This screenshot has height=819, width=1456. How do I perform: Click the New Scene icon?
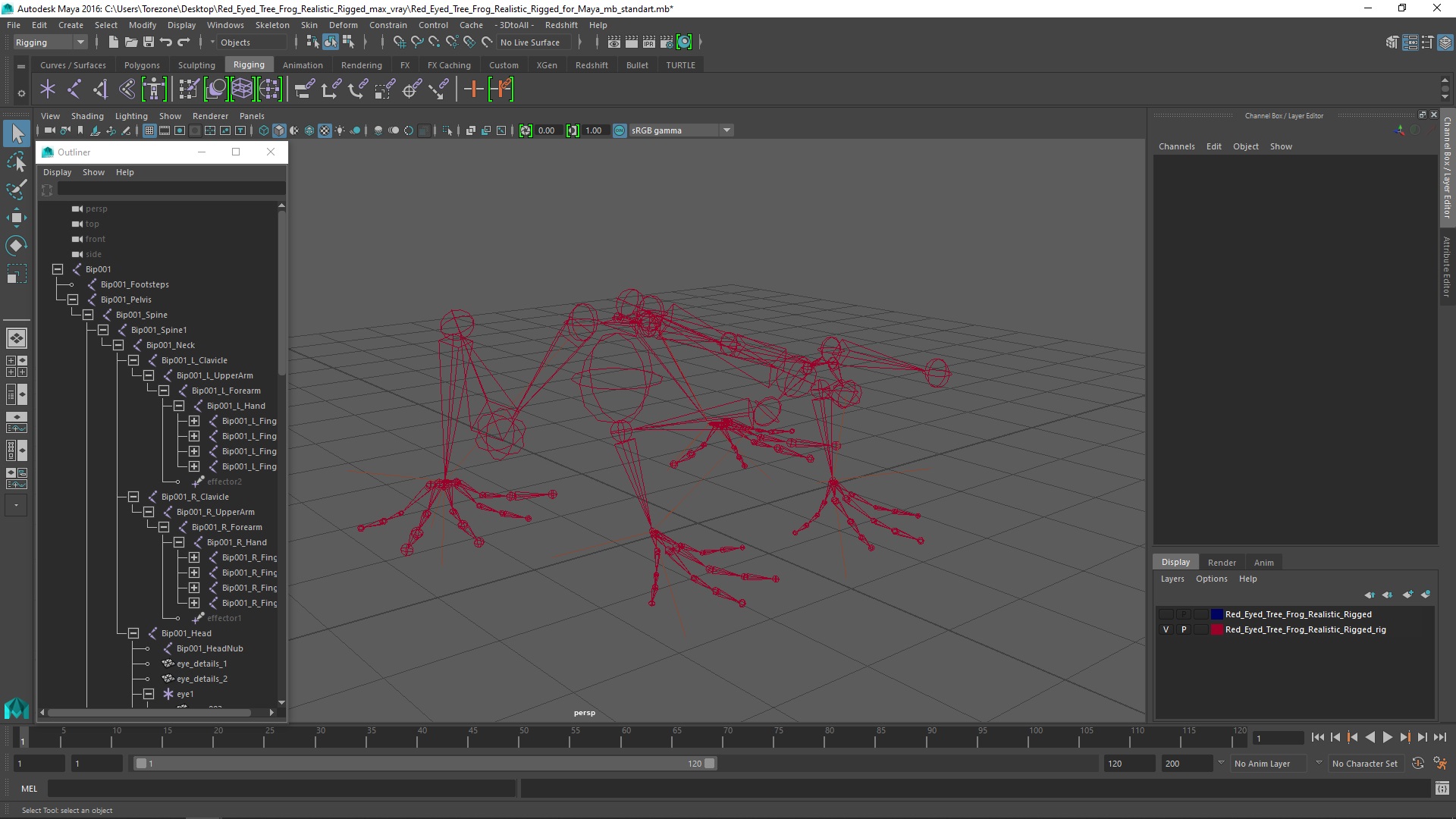click(113, 42)
